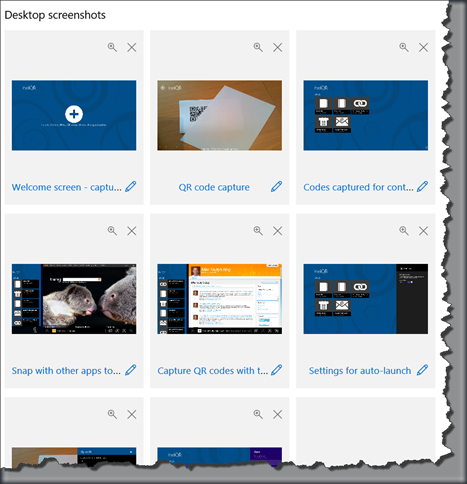Viewport: 467px width, 484px height.
Task: Select the koala Snap screenshot thumbnail
Action: pyautogui.click(x=74, y=299)
